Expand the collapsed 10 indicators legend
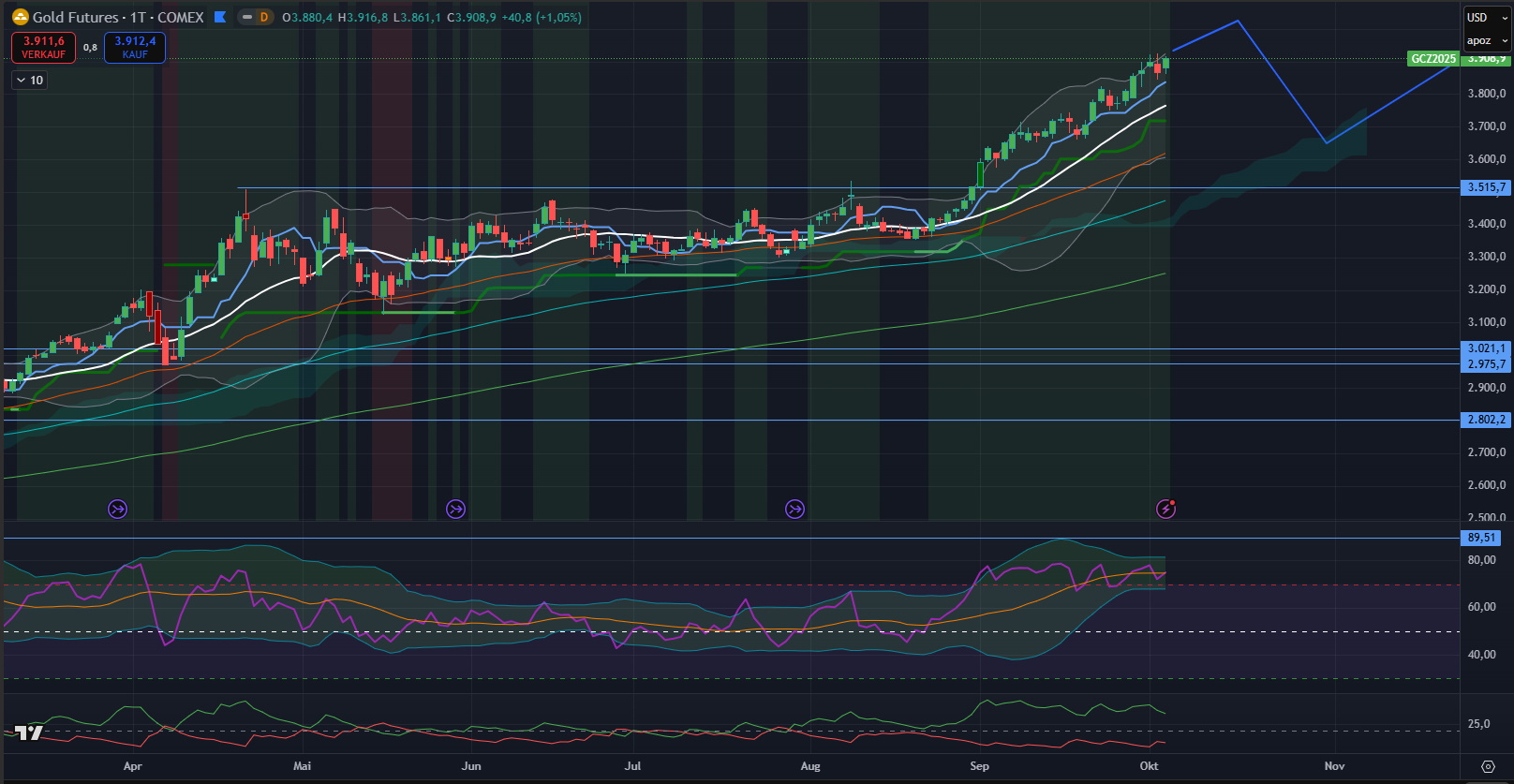Screen dimensions: 1514x784 pos(29,81)
